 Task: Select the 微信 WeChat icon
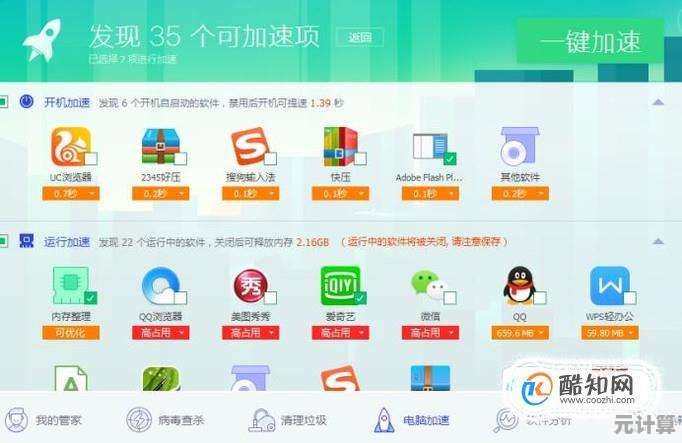point(430,286)
